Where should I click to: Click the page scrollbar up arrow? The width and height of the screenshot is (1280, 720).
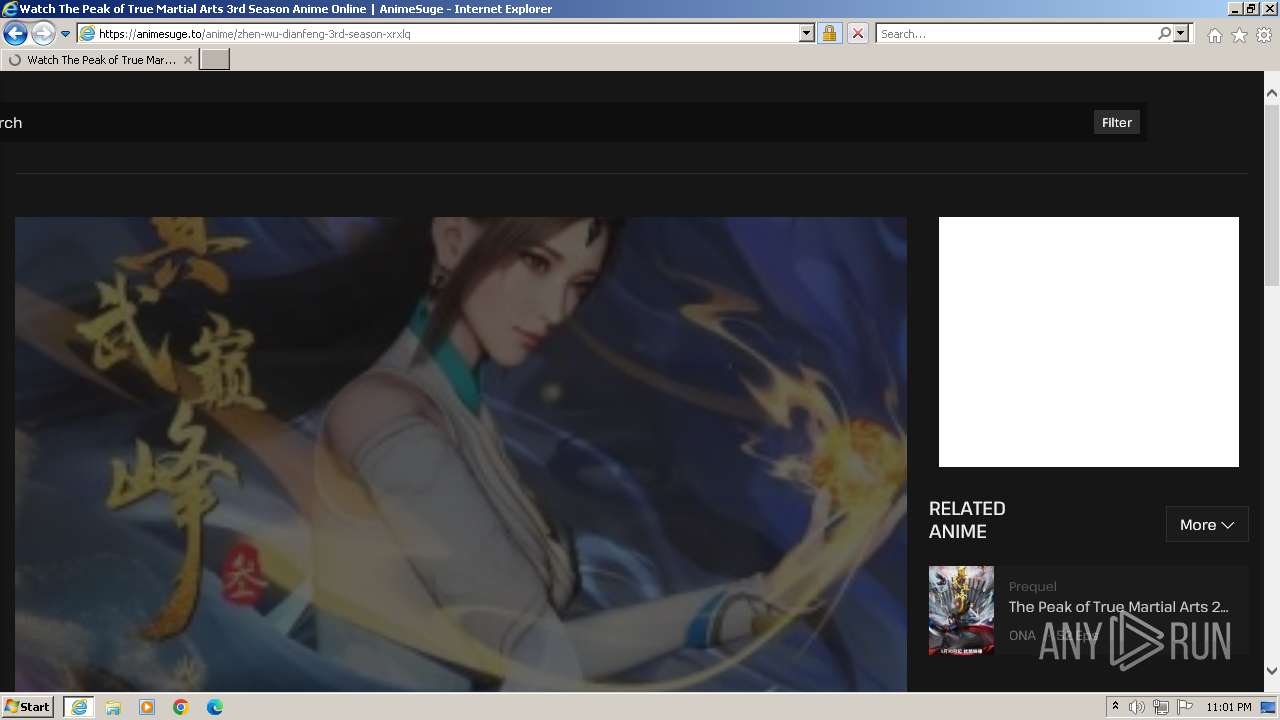[1272, 93]
